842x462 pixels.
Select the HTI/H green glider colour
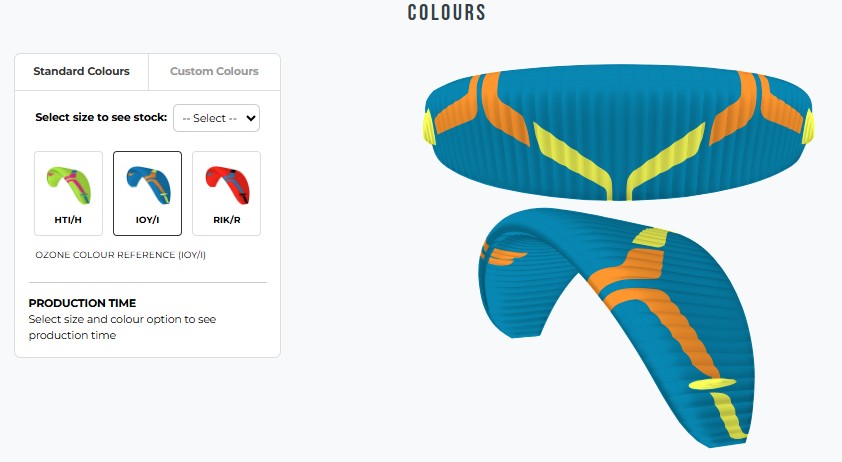[x=68, y=193]
